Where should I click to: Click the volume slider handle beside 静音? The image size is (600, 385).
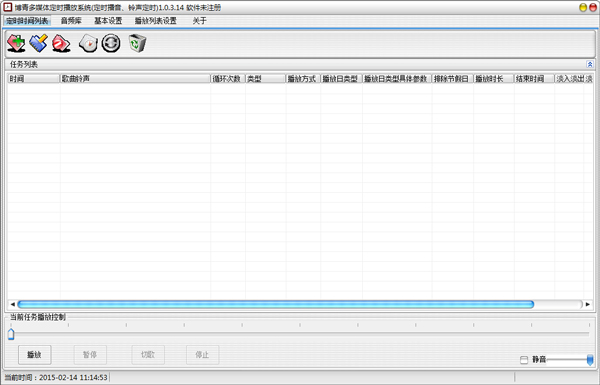590,360
